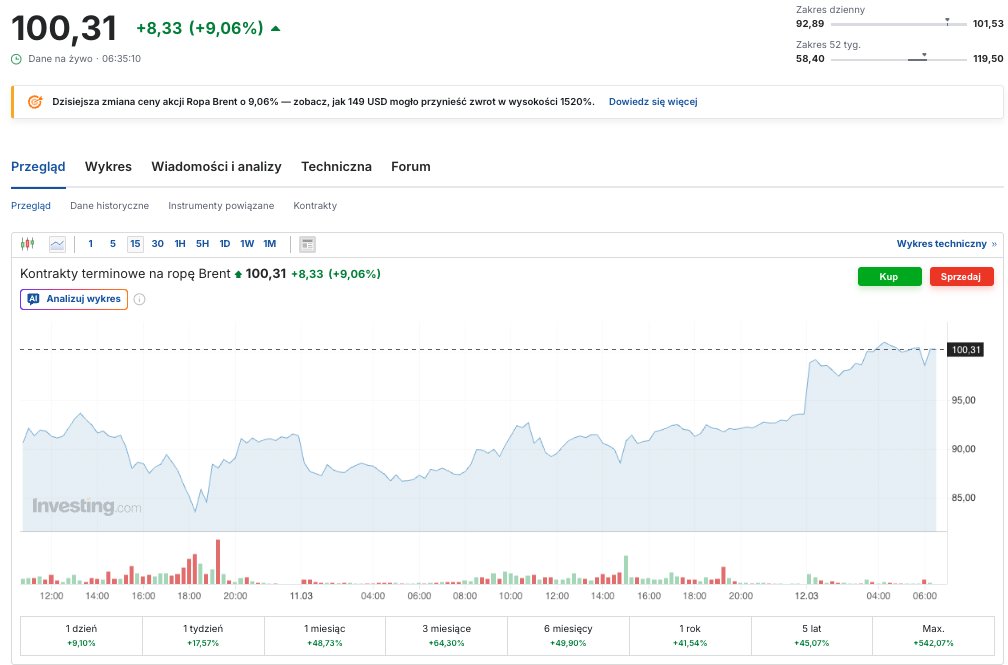Select the 15 minute interval

click(135, 244)
